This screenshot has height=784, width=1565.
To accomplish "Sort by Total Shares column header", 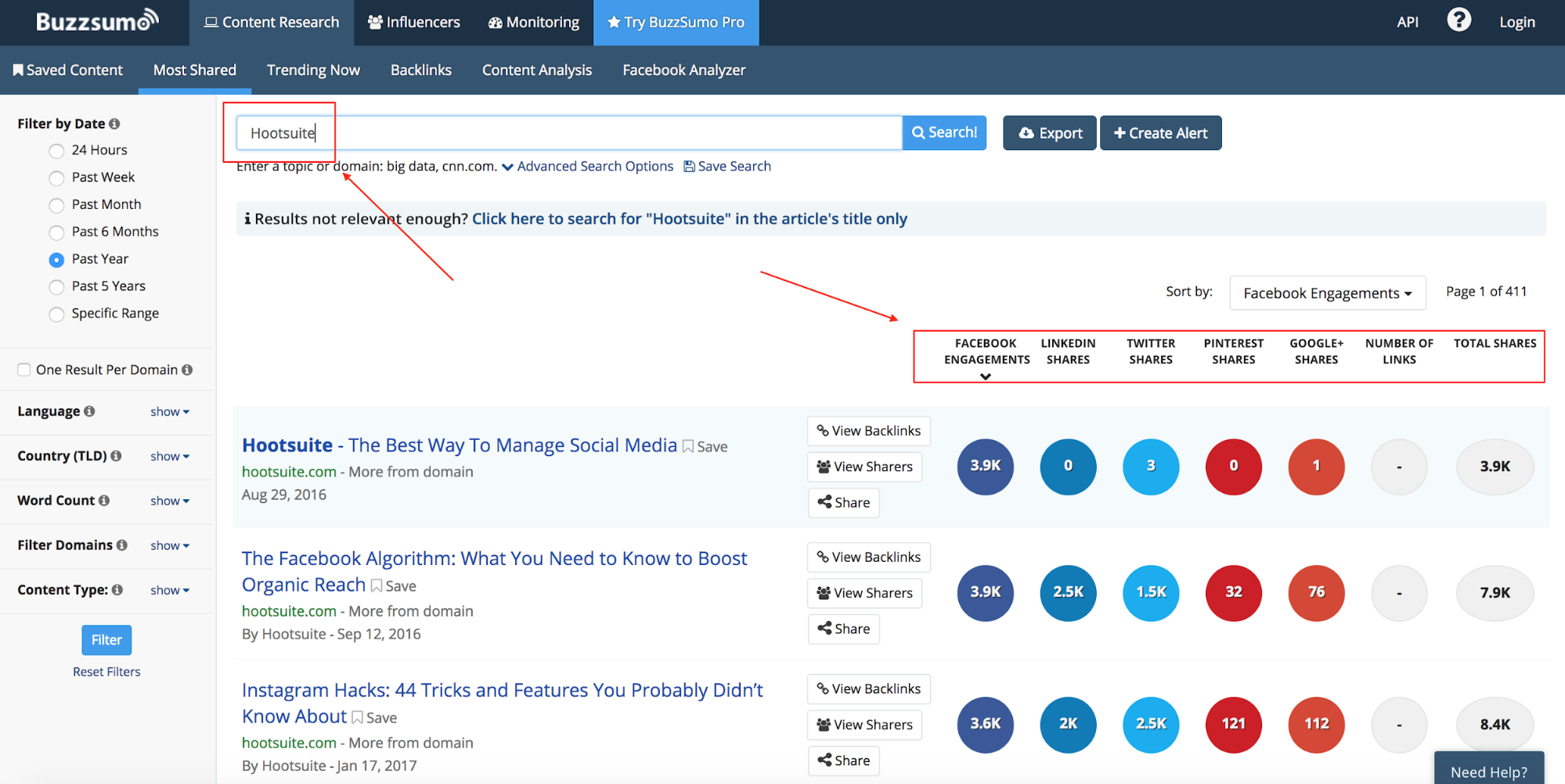I will (1495, 343).
